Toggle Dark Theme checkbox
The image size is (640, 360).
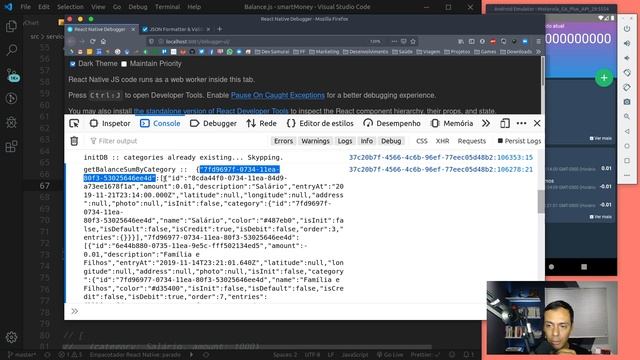point(73,64)
